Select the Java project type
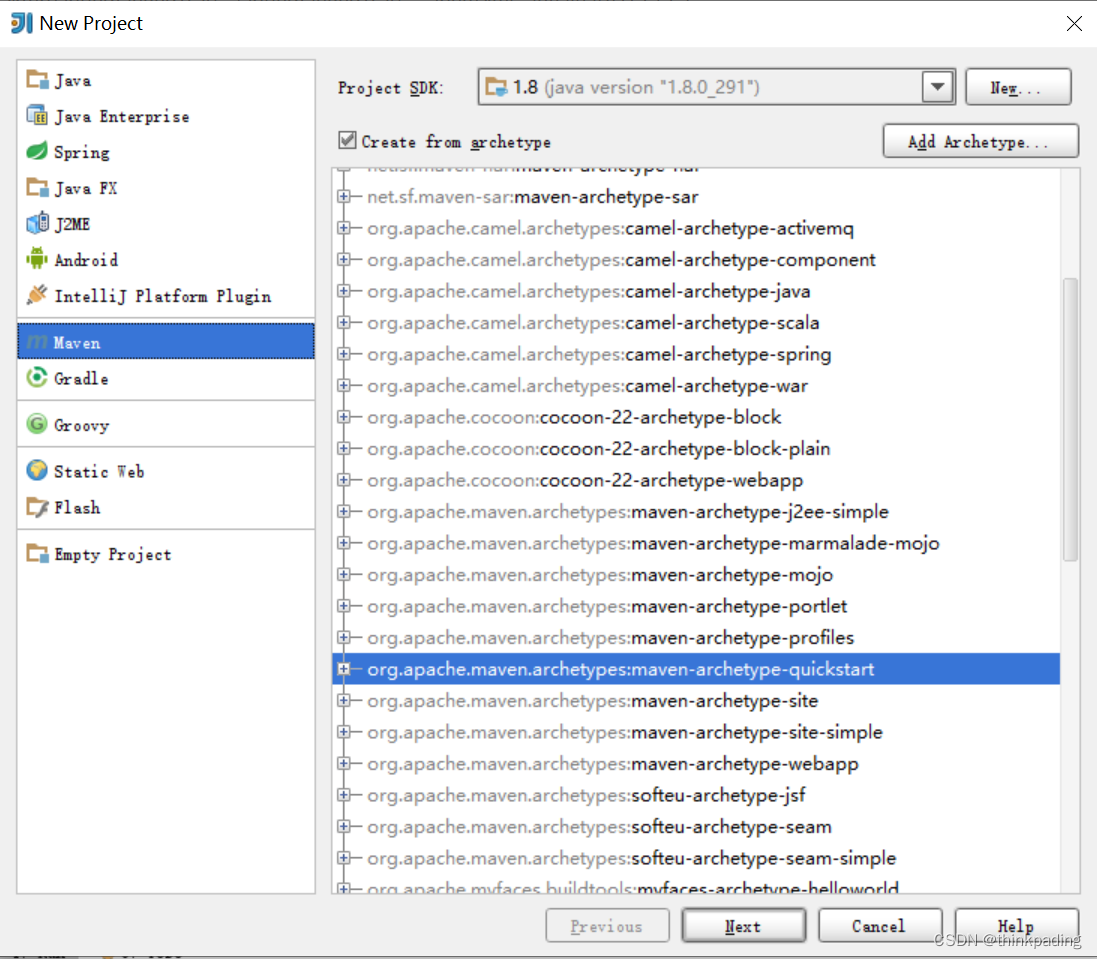The height and width of the screenshot is (959, 1097). 166,80
